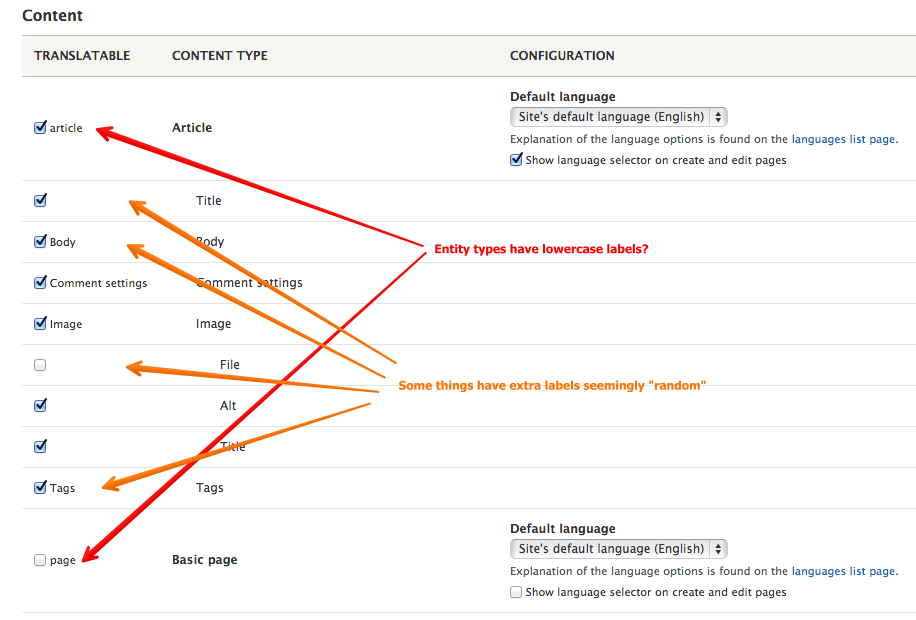Uncheck the Image translatable checkbox

(40, 323)
